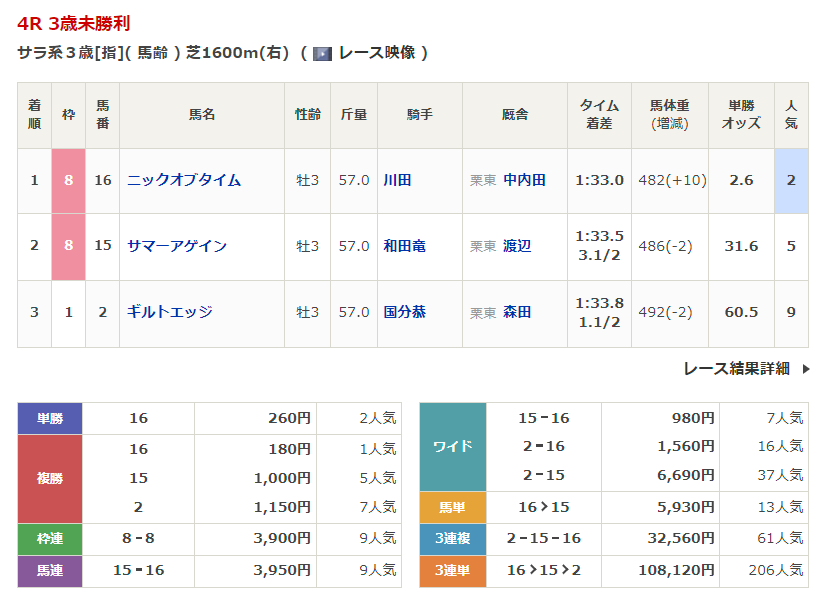Open horse ギルトエッジ page
This screenshot has width=832, height=600.
tap(170, 312)
